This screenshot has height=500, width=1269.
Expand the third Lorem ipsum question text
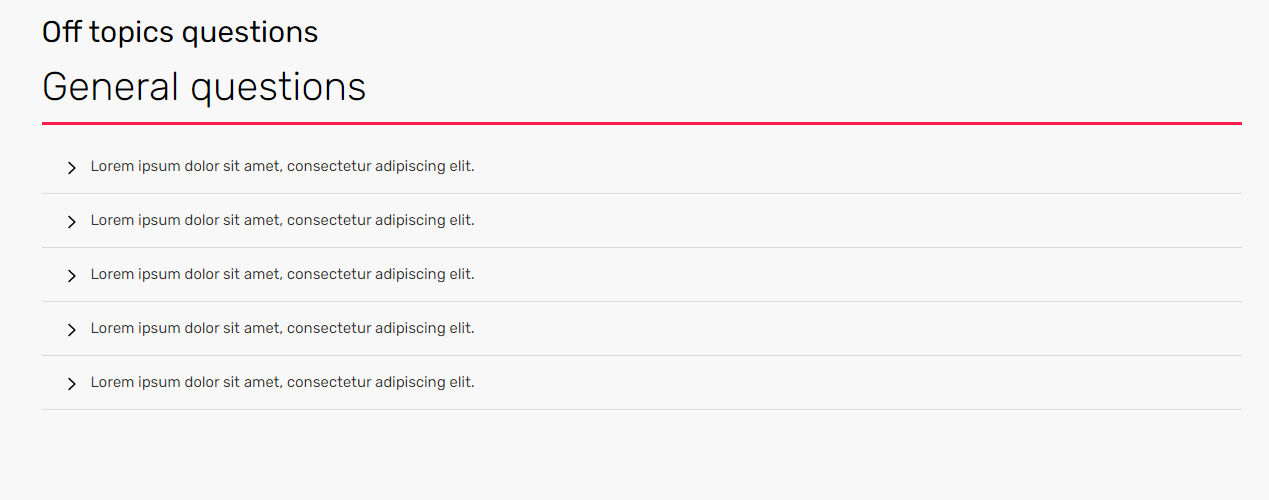tap(282, 274)
